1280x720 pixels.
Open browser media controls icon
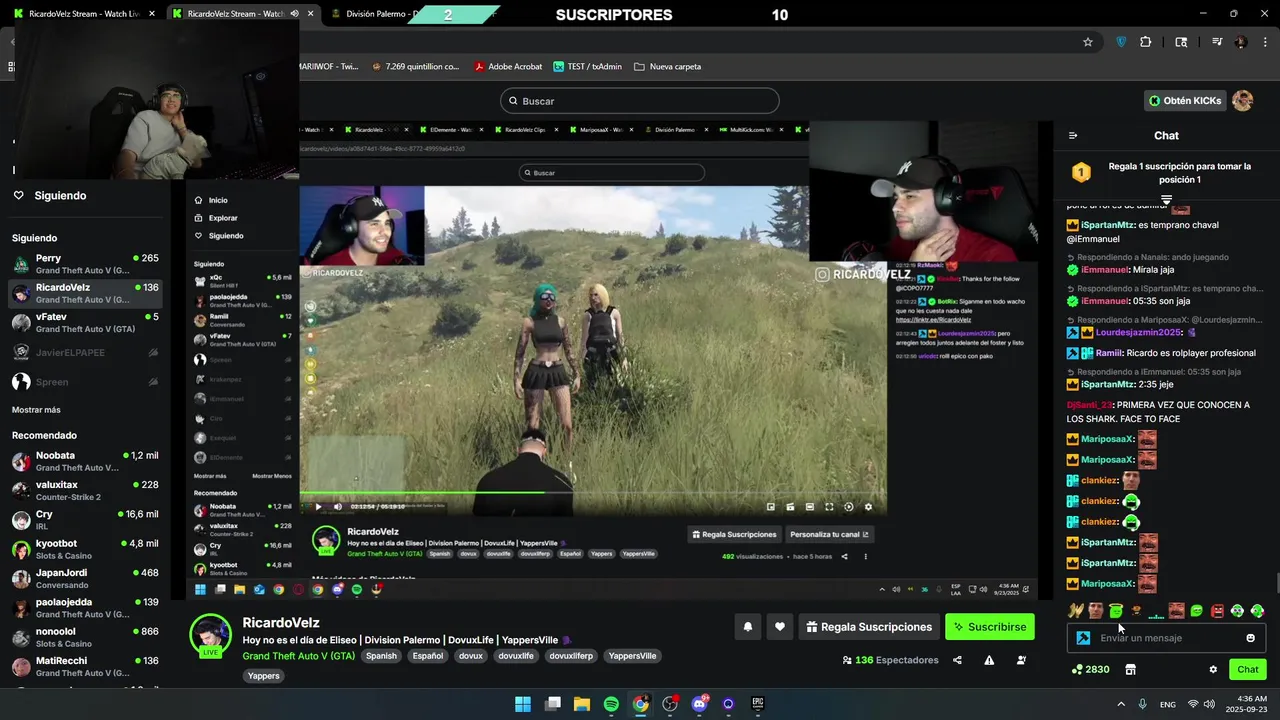(1217, 42)
